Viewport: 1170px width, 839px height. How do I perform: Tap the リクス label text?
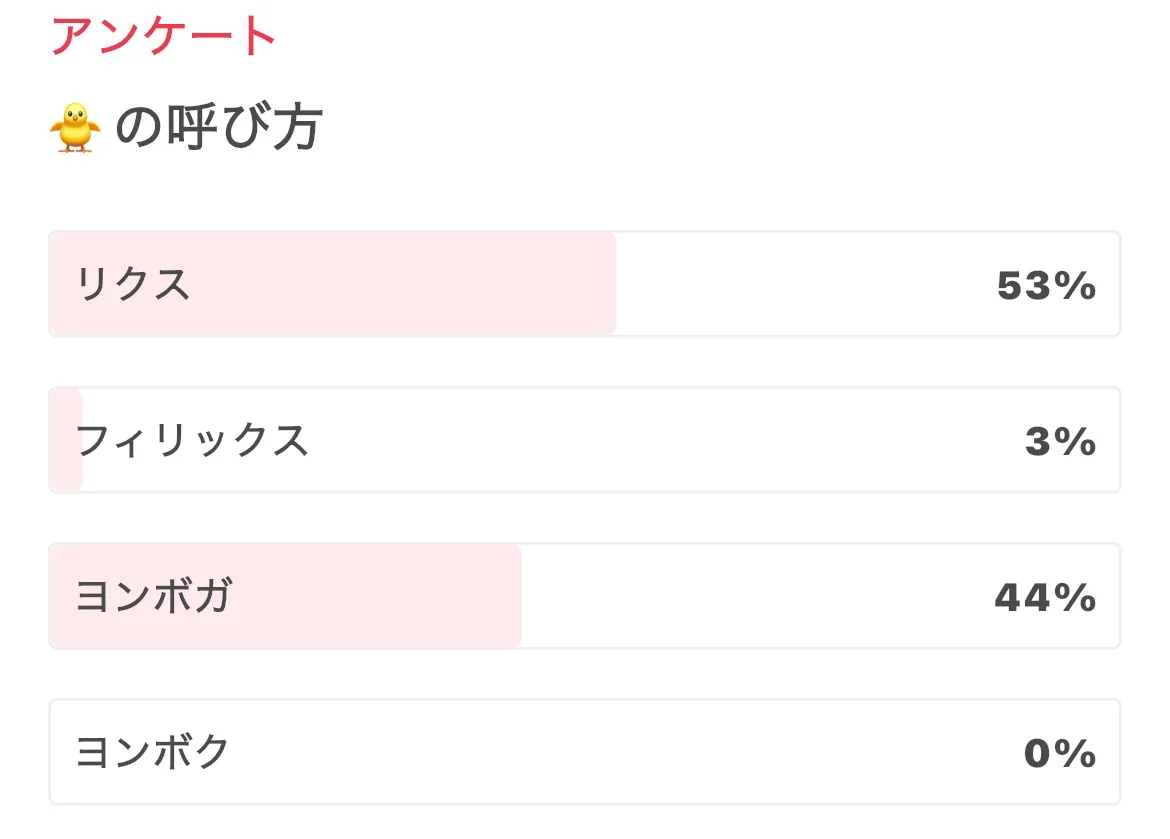pyautogui.click(x=133, y=284)
